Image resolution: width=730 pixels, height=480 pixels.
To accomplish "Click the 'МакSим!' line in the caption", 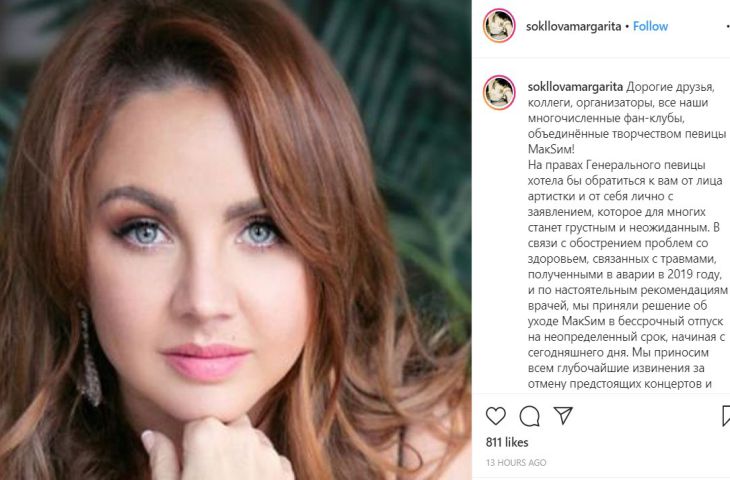I will (x=551, y=149).
